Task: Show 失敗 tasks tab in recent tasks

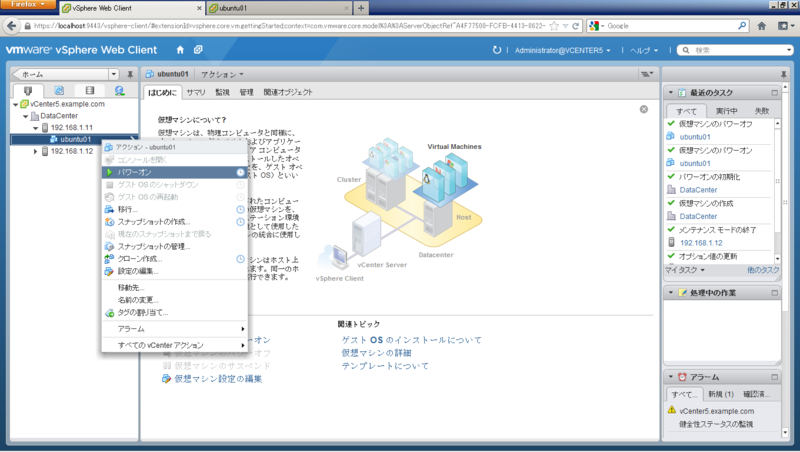Action: (762, 111)
